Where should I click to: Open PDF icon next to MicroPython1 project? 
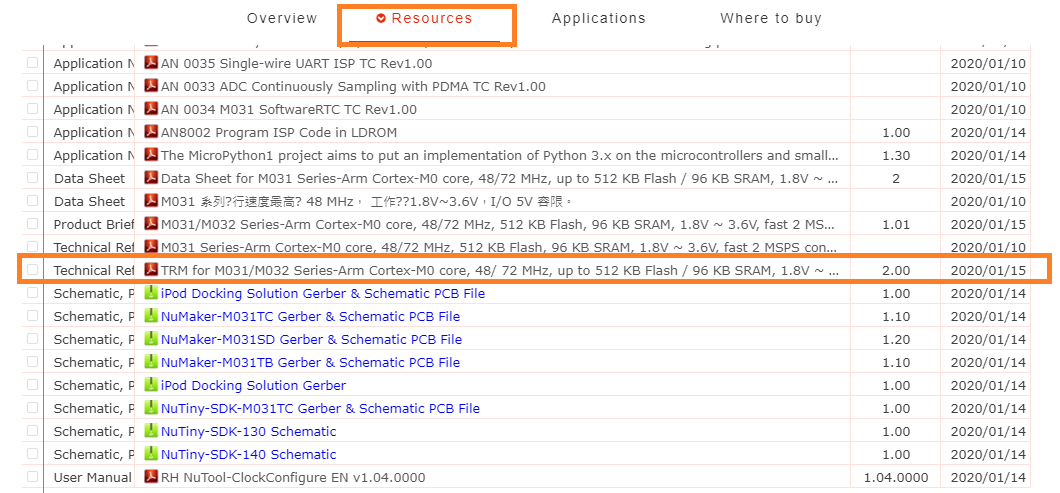point(152,155)
